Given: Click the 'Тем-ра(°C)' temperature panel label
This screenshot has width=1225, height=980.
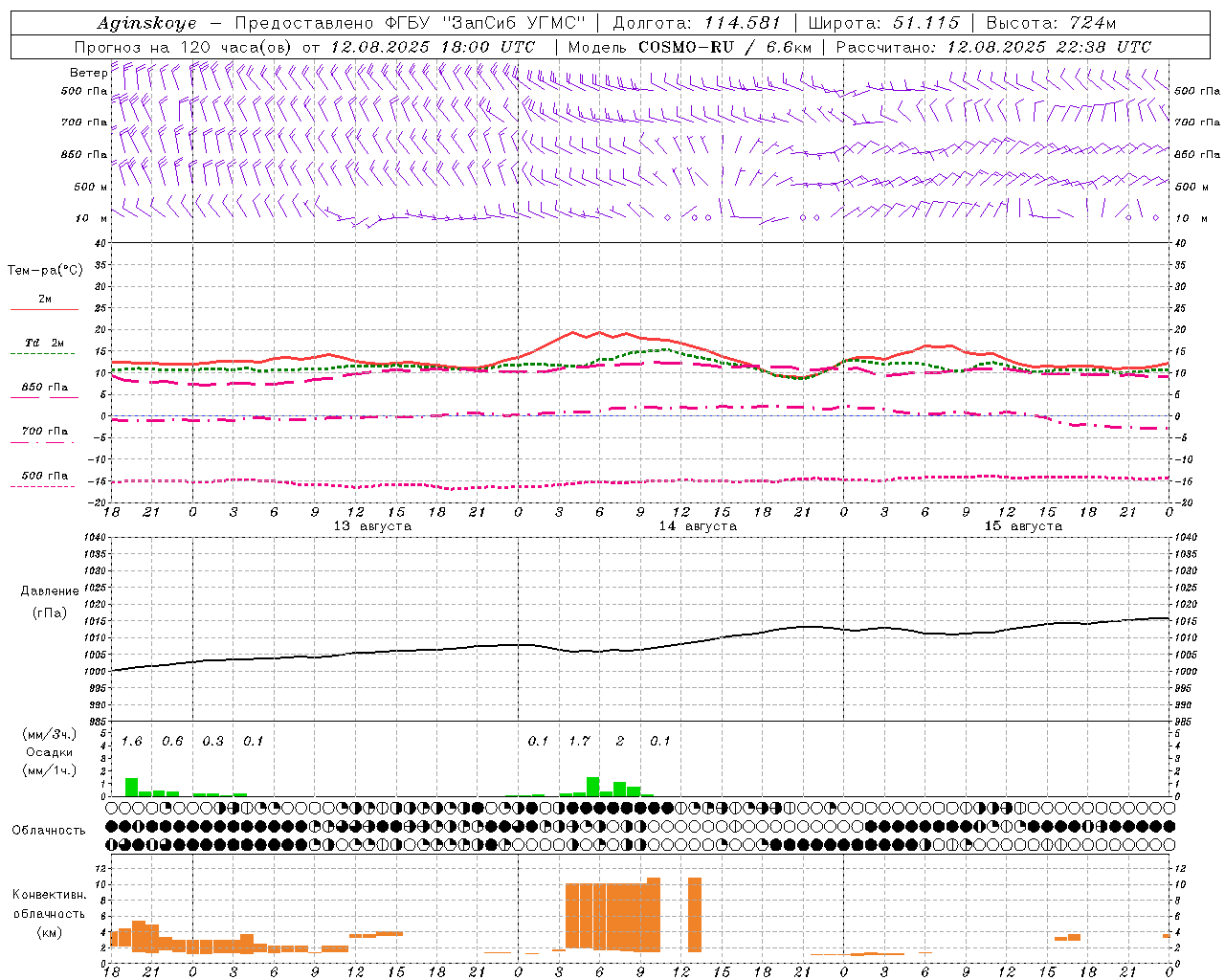Looking at the screenshot, I should pyautogui.click(x=45, y=271).
